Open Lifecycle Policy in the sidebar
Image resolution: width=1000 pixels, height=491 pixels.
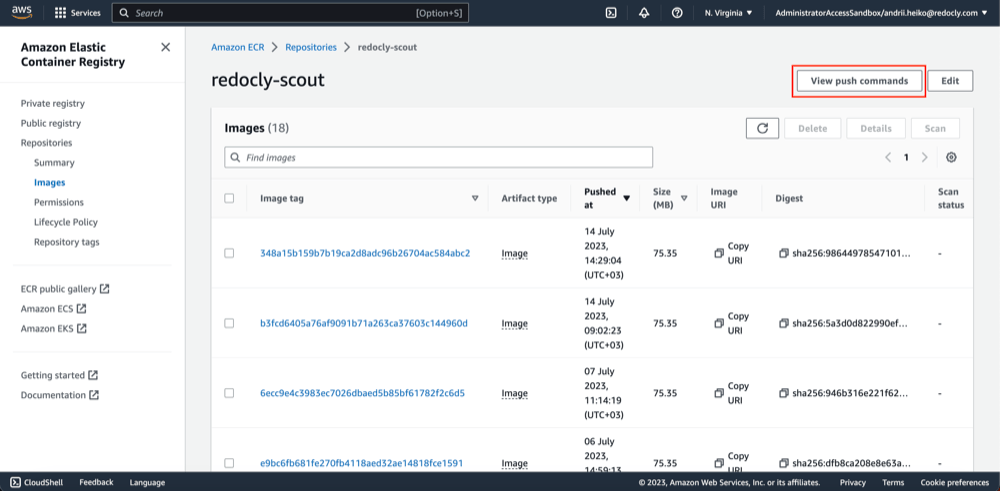66,222
